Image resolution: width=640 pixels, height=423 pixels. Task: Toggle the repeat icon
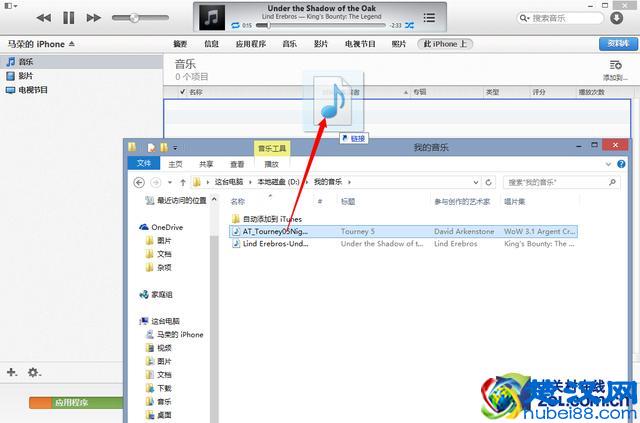(x=236, y=25)
